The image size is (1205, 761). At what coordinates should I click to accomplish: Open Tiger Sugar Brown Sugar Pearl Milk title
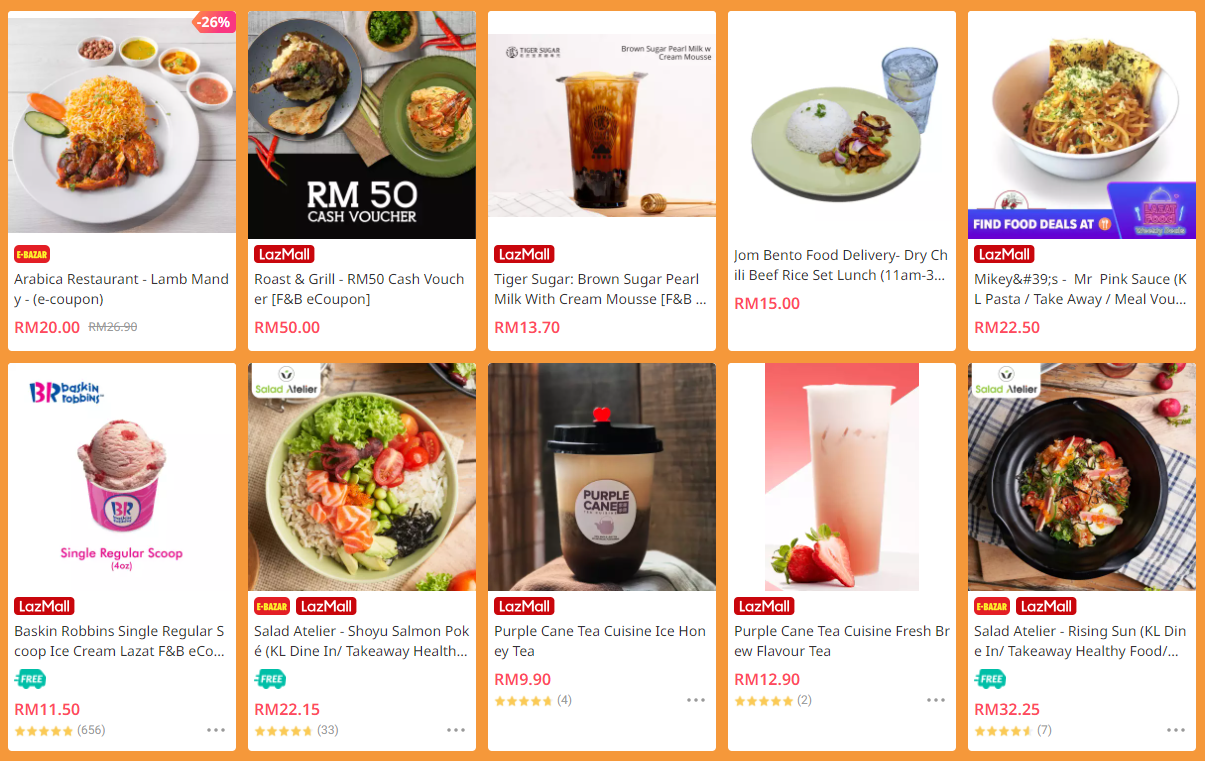pos(601,289)
